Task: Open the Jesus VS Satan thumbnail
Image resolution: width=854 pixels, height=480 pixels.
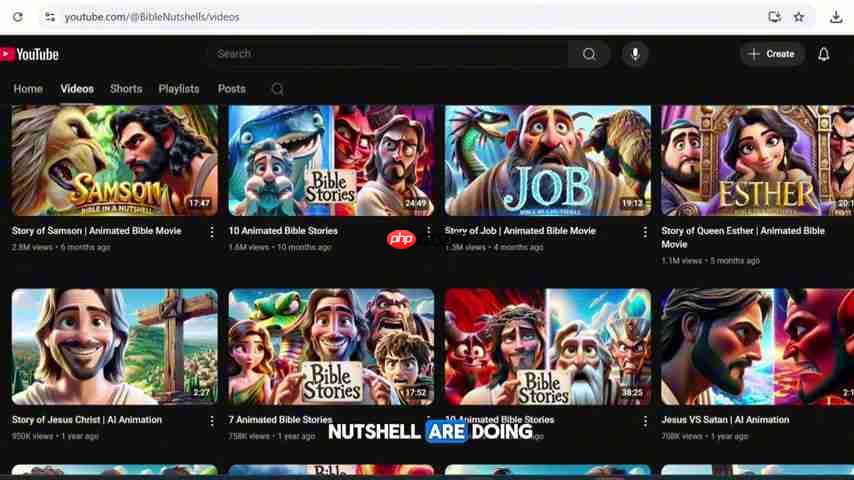Action: click(757, 347)
